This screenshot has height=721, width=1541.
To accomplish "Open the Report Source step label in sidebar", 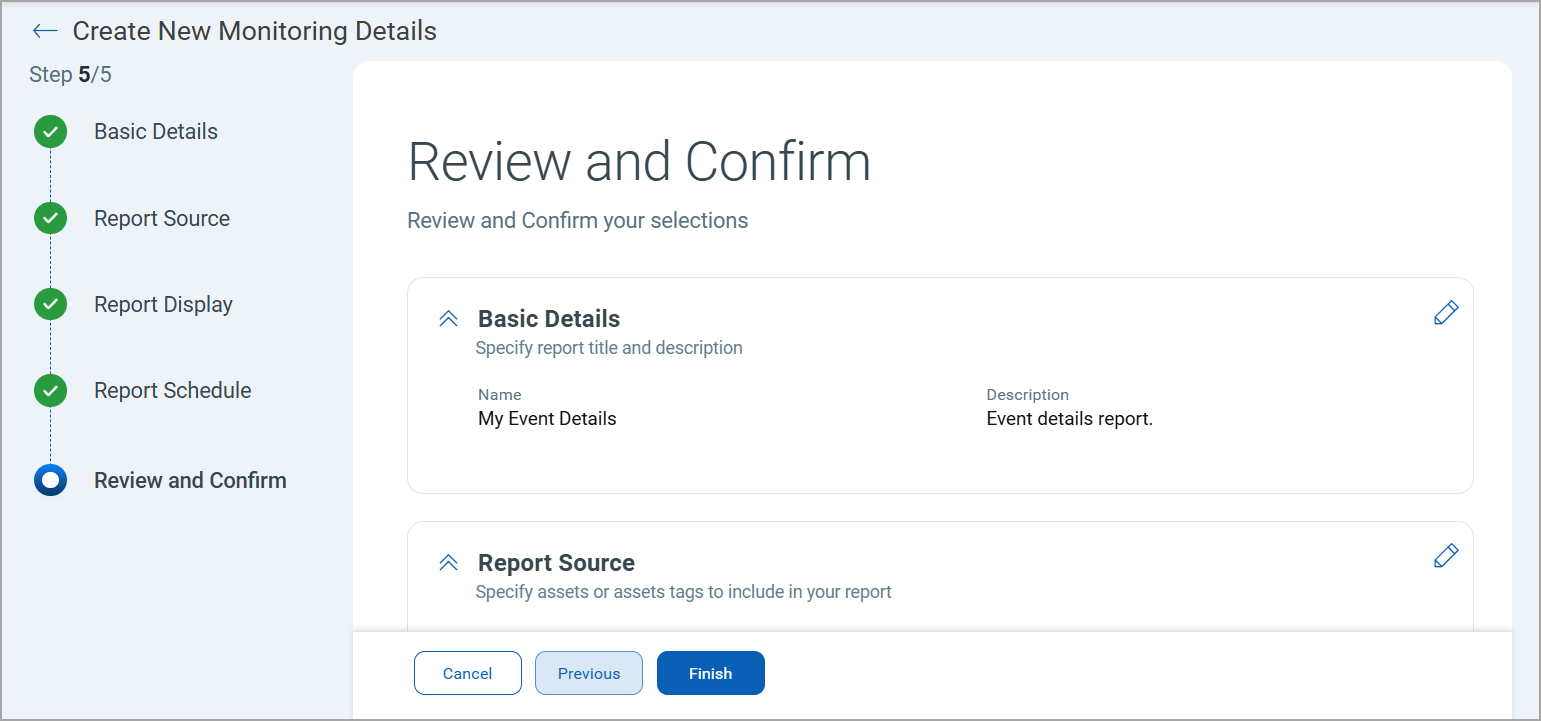I will 162,219.
